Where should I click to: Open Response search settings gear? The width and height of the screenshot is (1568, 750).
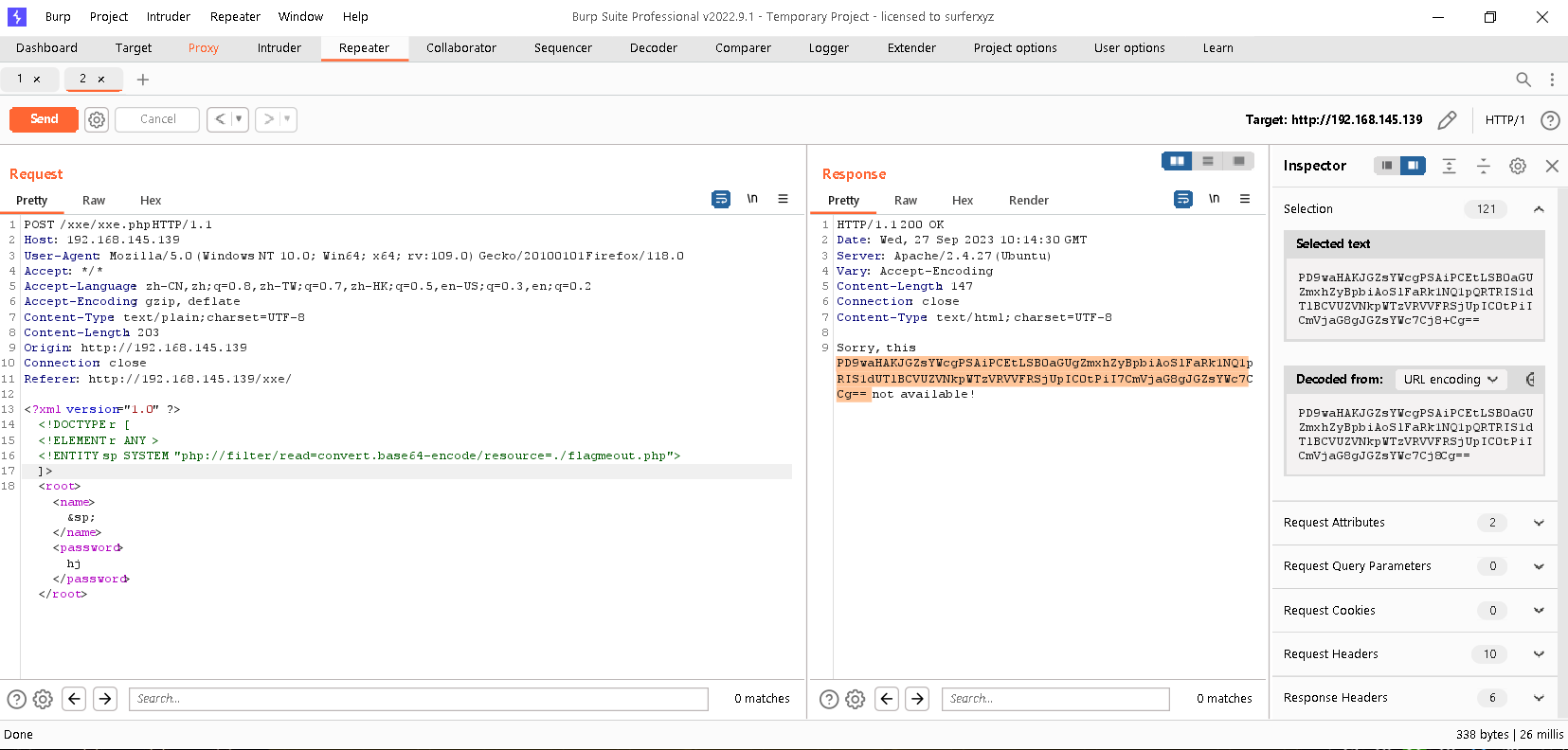pyautogui.click(x=856, y=699)
